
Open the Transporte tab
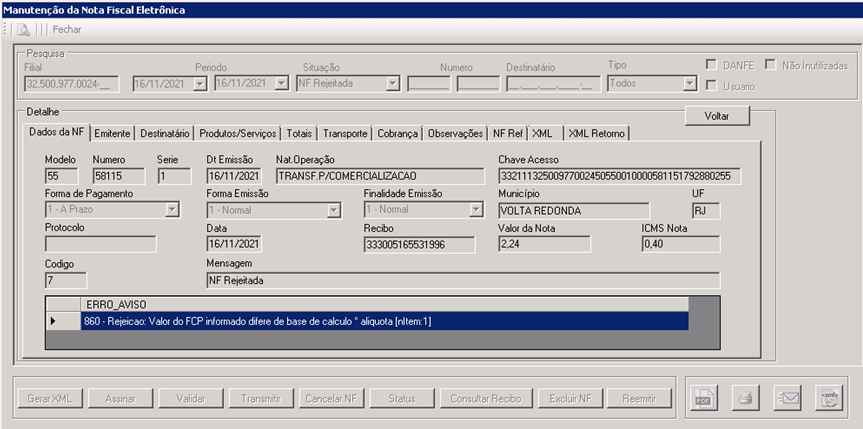[345, 133]
